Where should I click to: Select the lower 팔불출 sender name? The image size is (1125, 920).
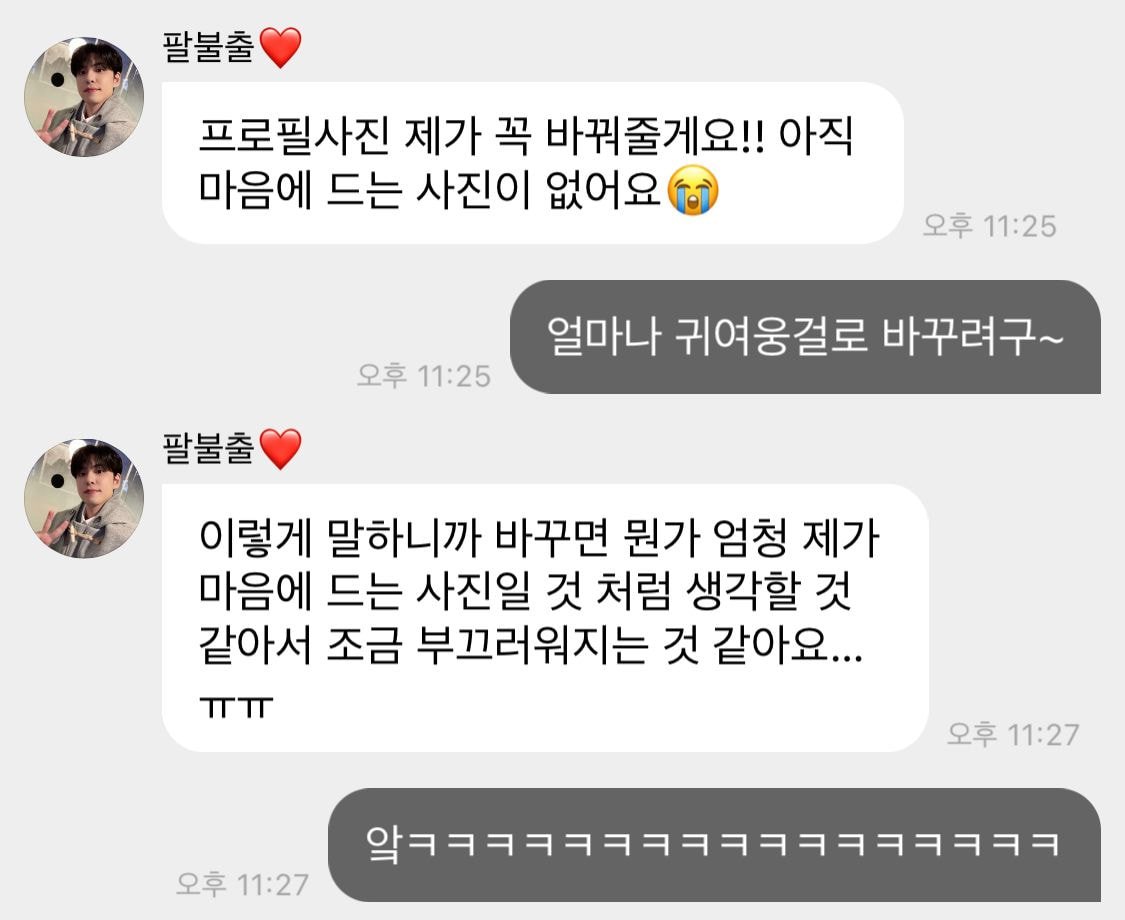point(209,449)
